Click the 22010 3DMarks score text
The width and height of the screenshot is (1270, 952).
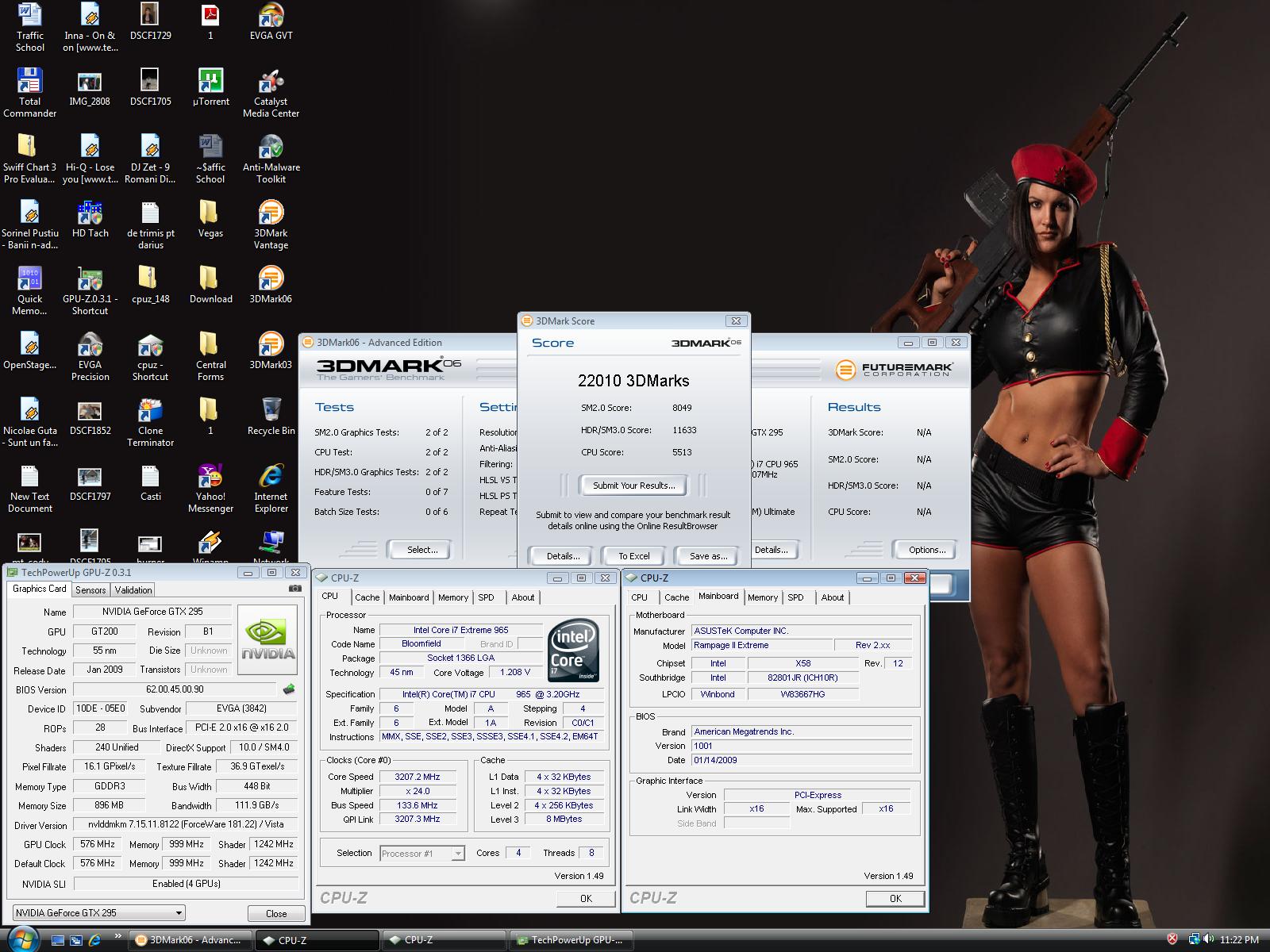click(x=633, y=380)
